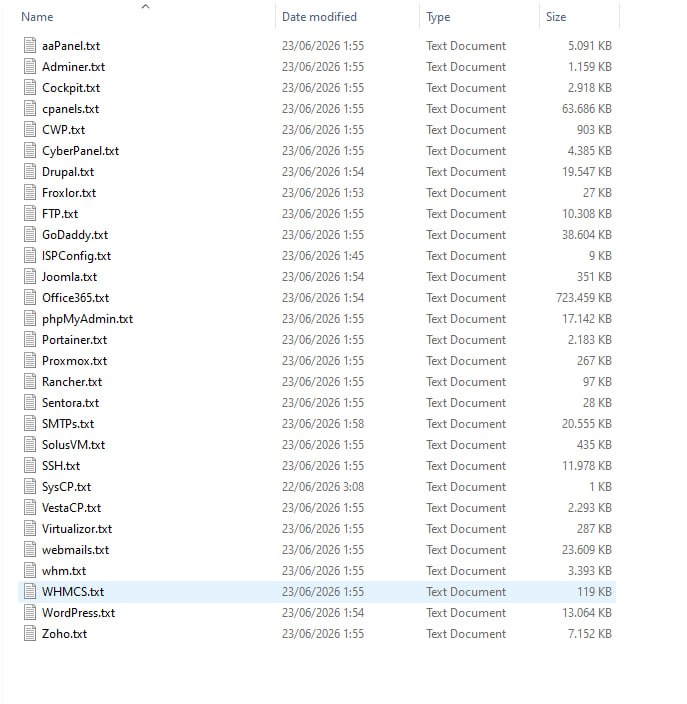Select the Office365.txt document icon
The width and height of the screenshot is (687, 704).
(30, 297)
